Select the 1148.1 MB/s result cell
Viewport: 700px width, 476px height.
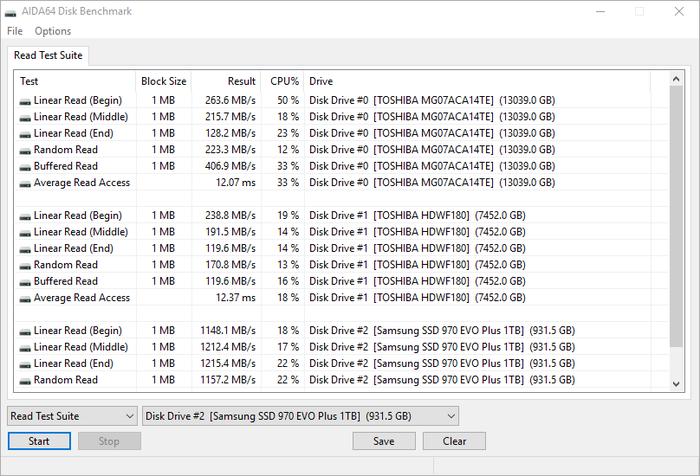point(228,330)
